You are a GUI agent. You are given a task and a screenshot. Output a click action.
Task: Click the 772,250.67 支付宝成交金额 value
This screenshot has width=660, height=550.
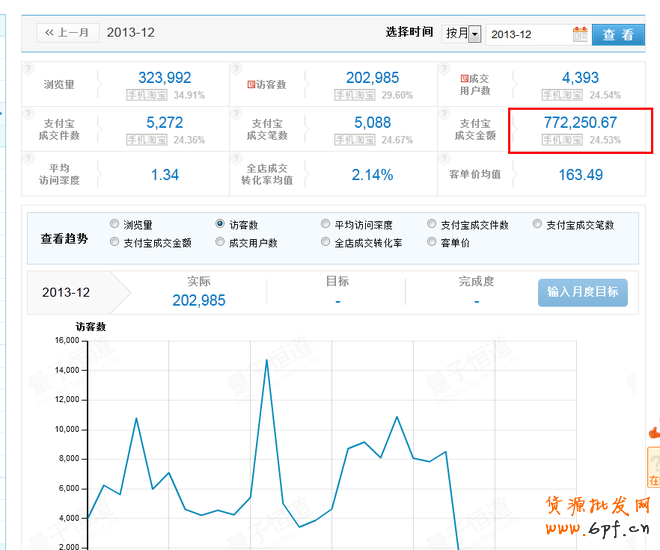(580, 122)
